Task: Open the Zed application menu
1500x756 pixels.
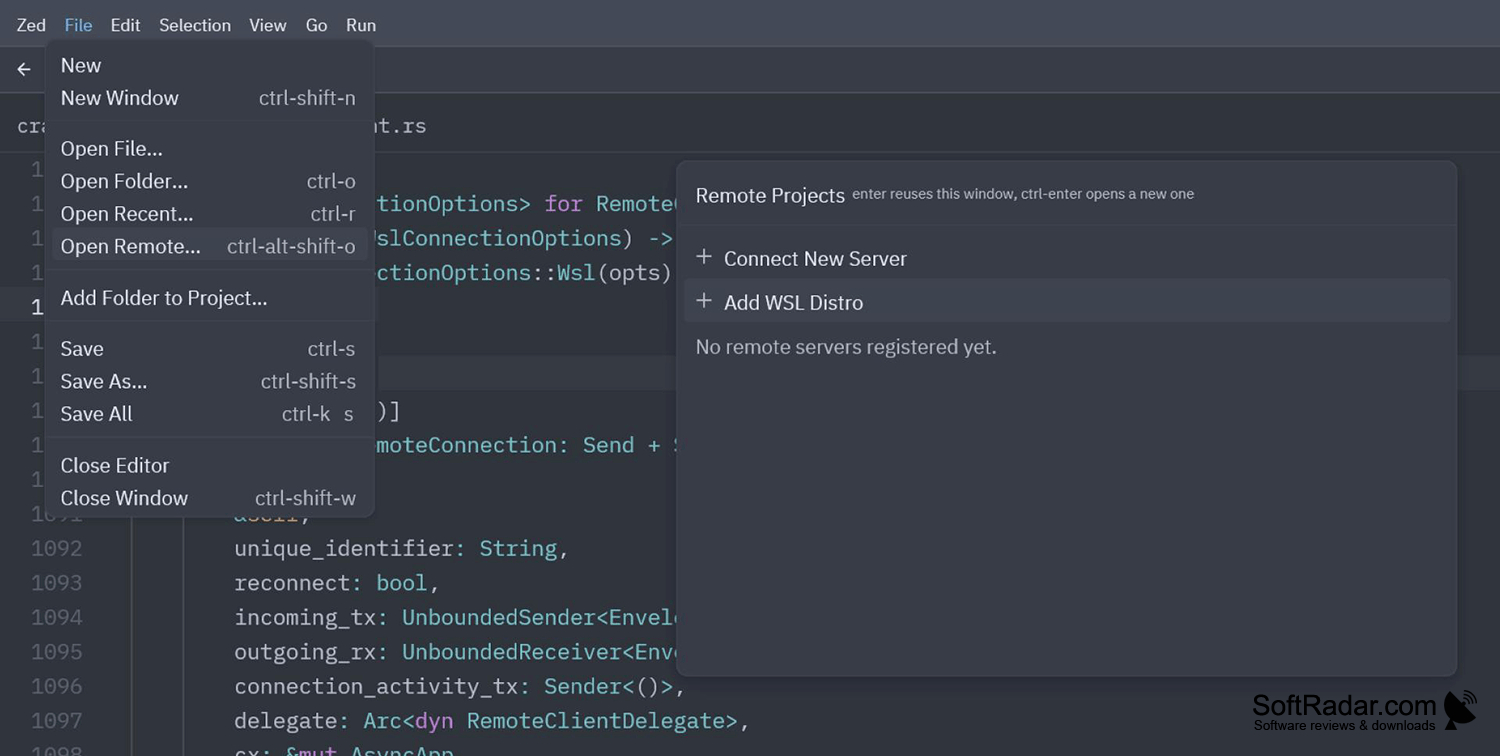Action: click(x=31, y=25)
